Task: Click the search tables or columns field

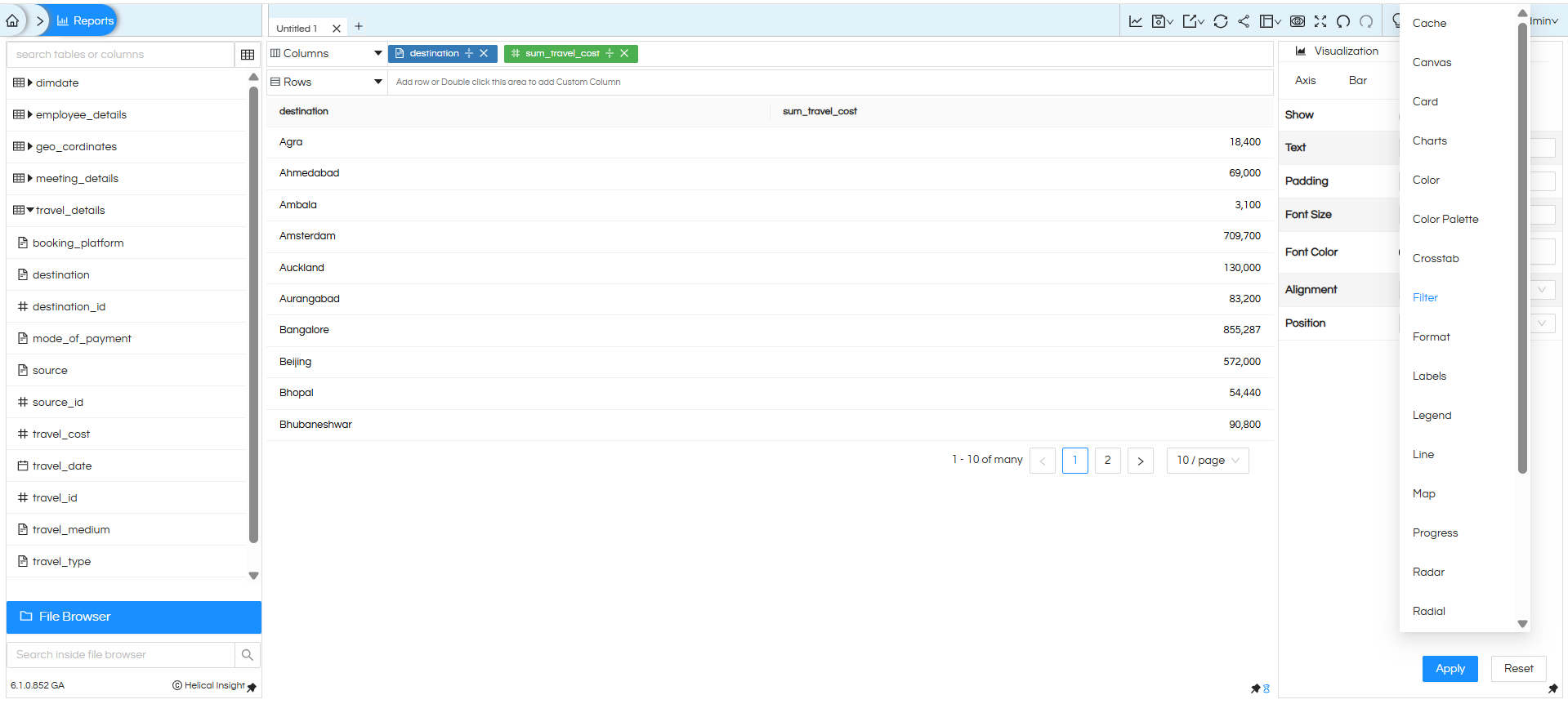Action: [x=121, y=55]
